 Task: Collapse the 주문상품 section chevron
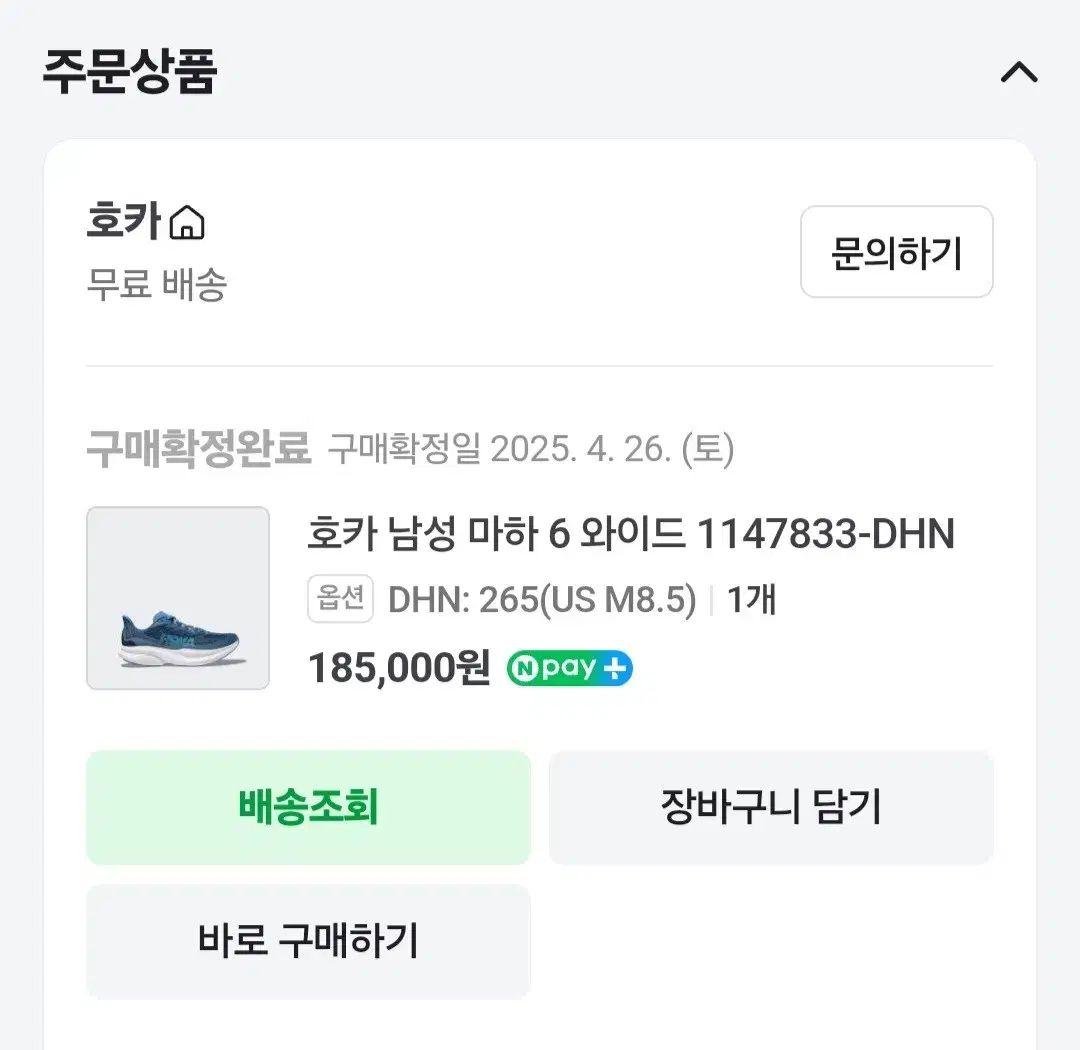tap(1019, 73)
